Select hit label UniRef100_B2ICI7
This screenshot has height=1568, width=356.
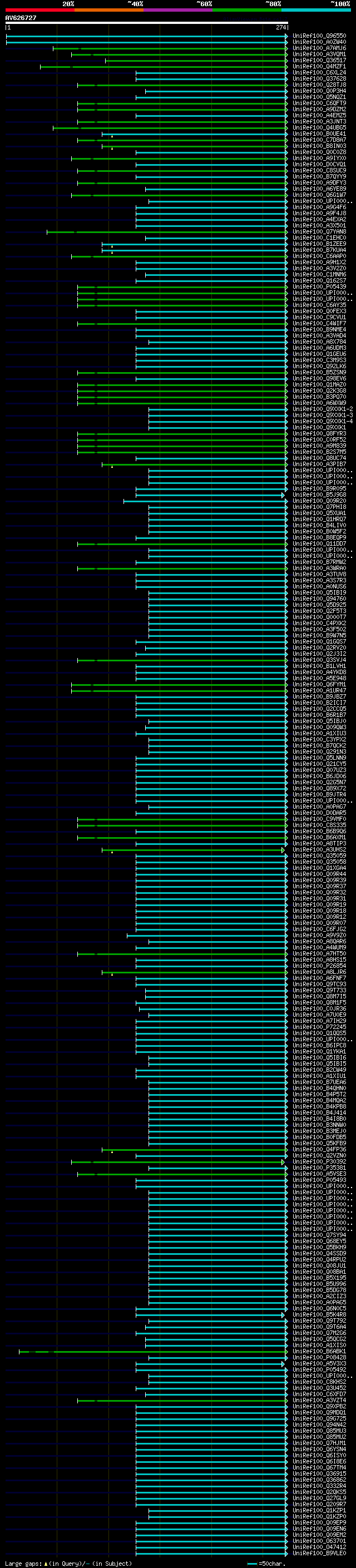[x=319, y=703]
